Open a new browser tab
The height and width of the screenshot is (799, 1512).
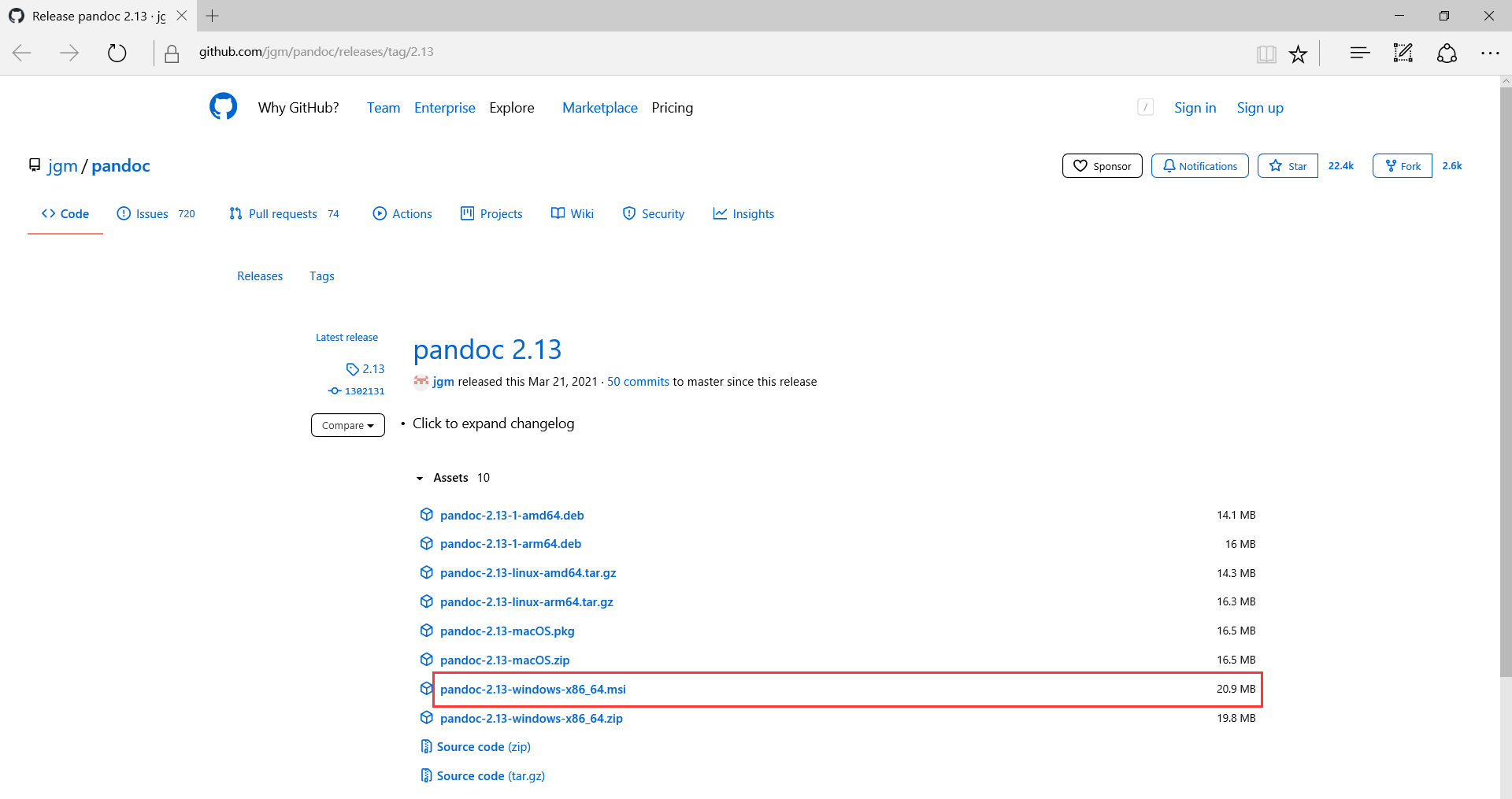[x=213, y=16]
